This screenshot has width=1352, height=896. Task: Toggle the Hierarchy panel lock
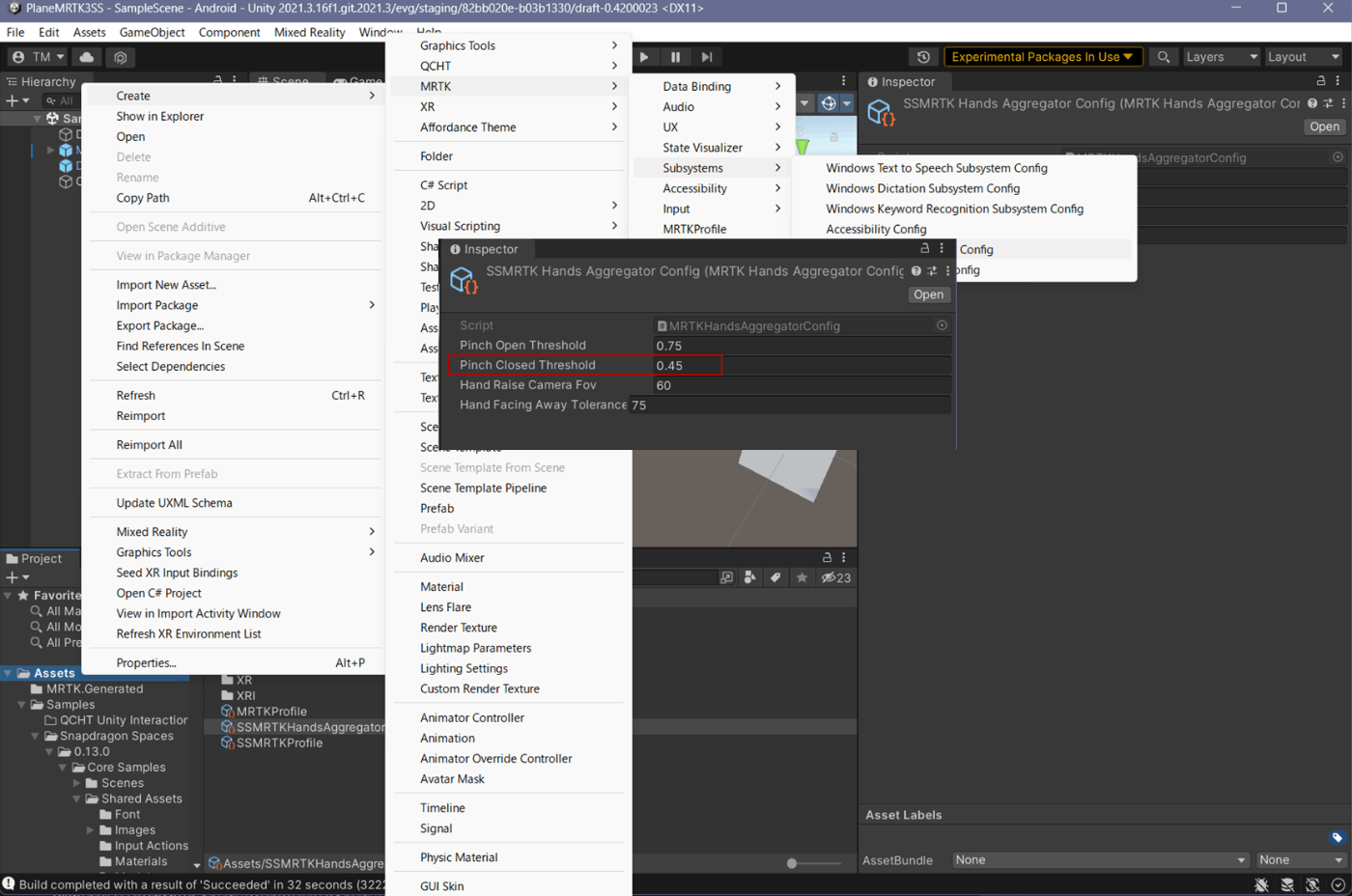pyautogui.click(x=218, y=81)
